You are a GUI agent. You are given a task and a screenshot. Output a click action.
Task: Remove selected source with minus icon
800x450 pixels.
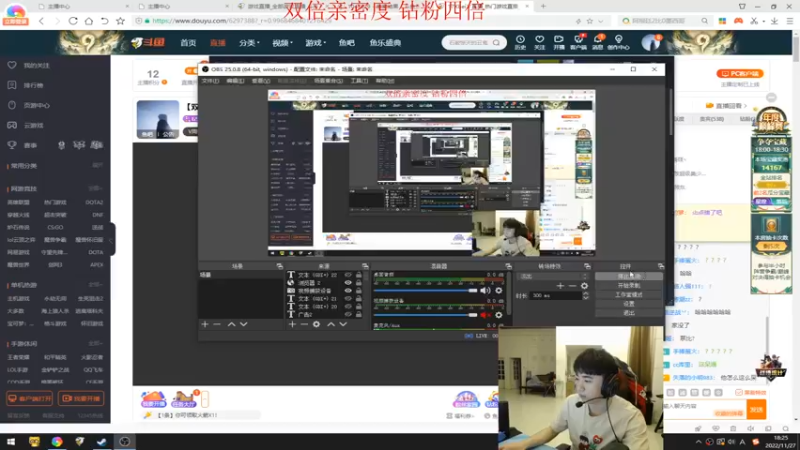point(304,324)
